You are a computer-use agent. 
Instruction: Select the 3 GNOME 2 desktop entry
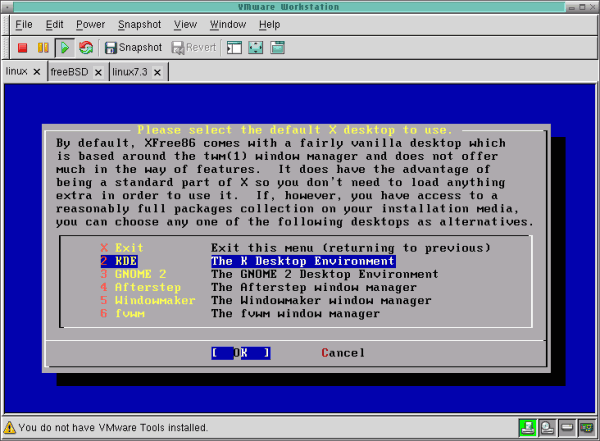point(133,274)
